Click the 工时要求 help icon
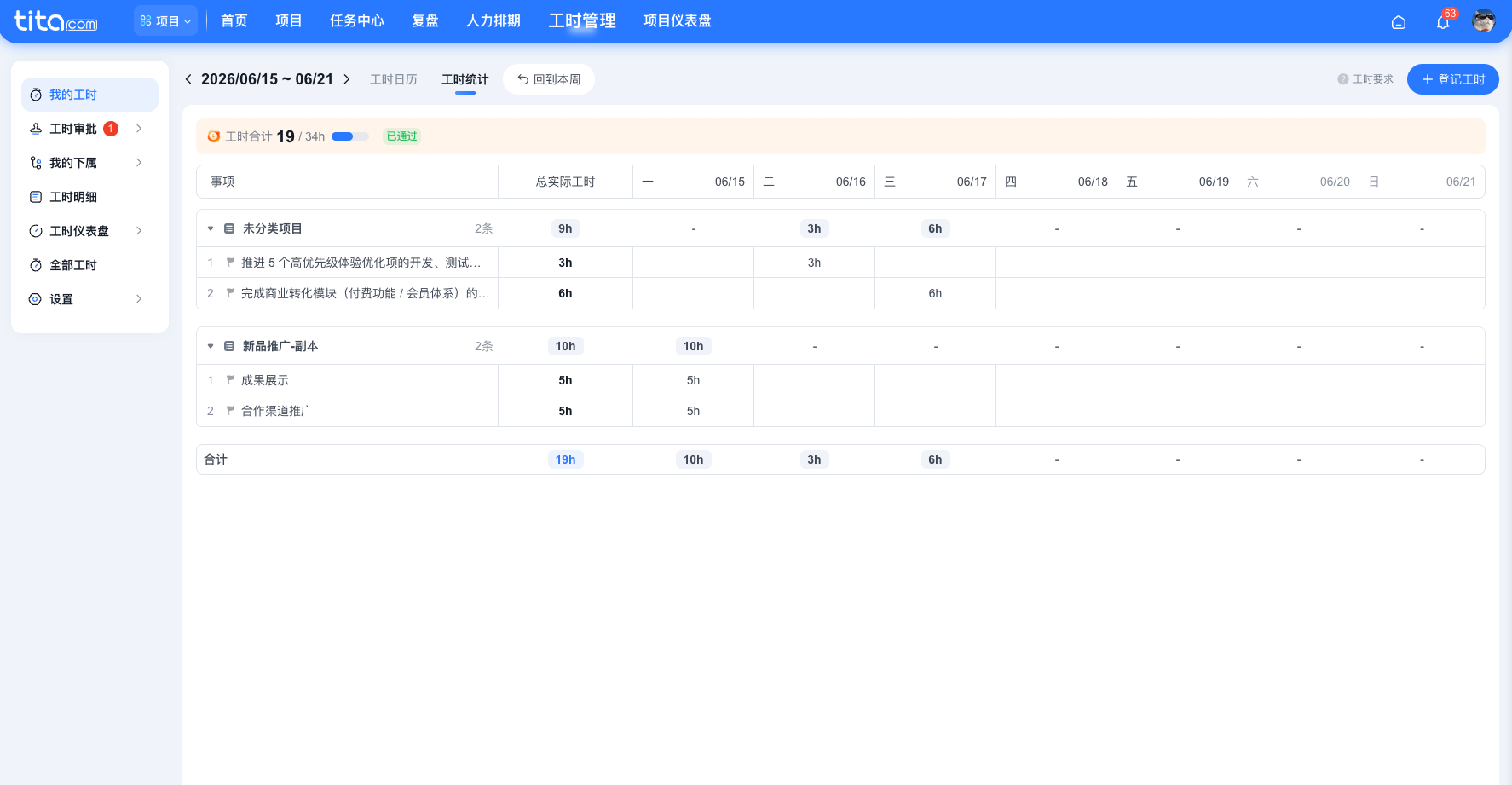Image resolution: width=1512 pixels, height=785 pixels. point(1343,79)
